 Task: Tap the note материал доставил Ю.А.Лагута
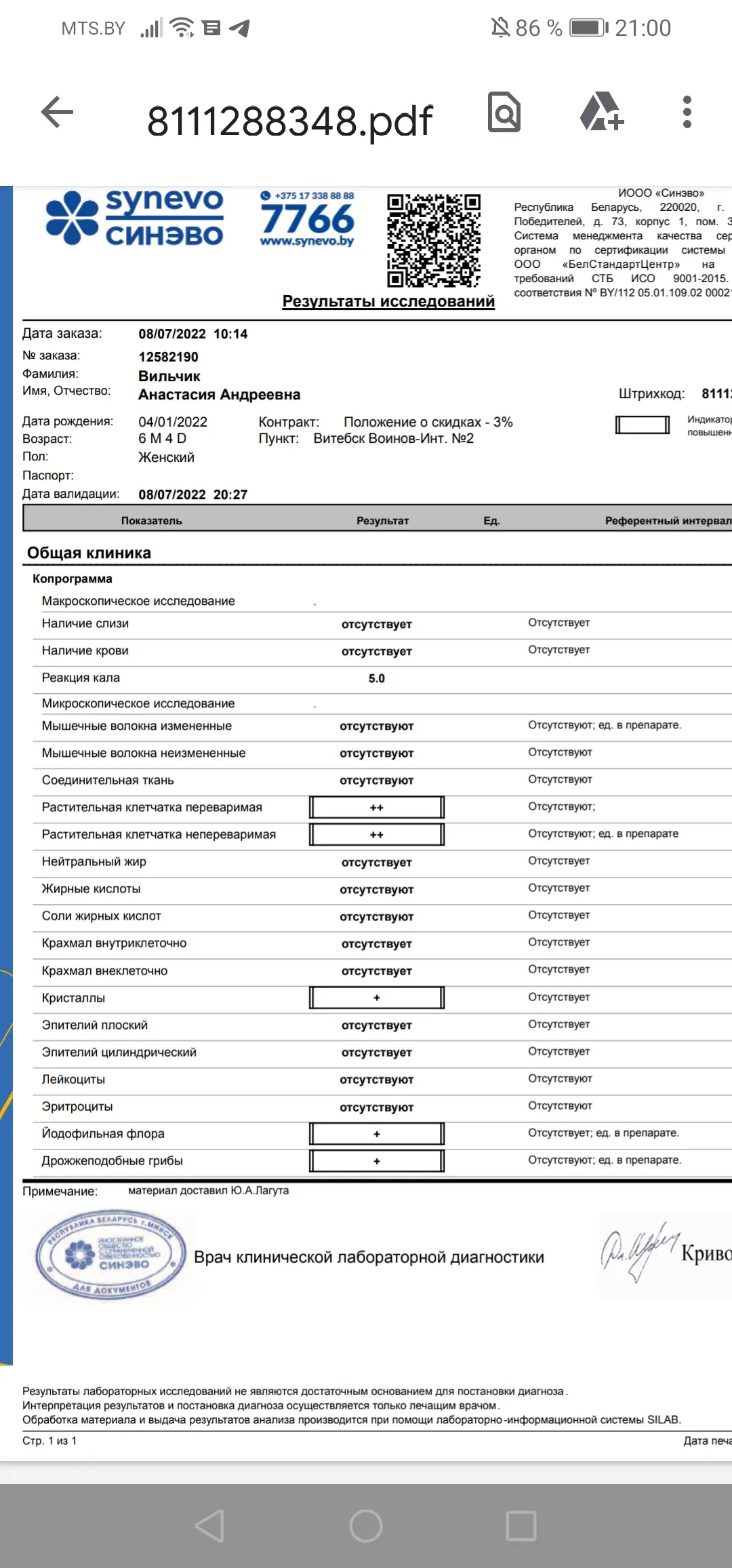pos(209,1190)
